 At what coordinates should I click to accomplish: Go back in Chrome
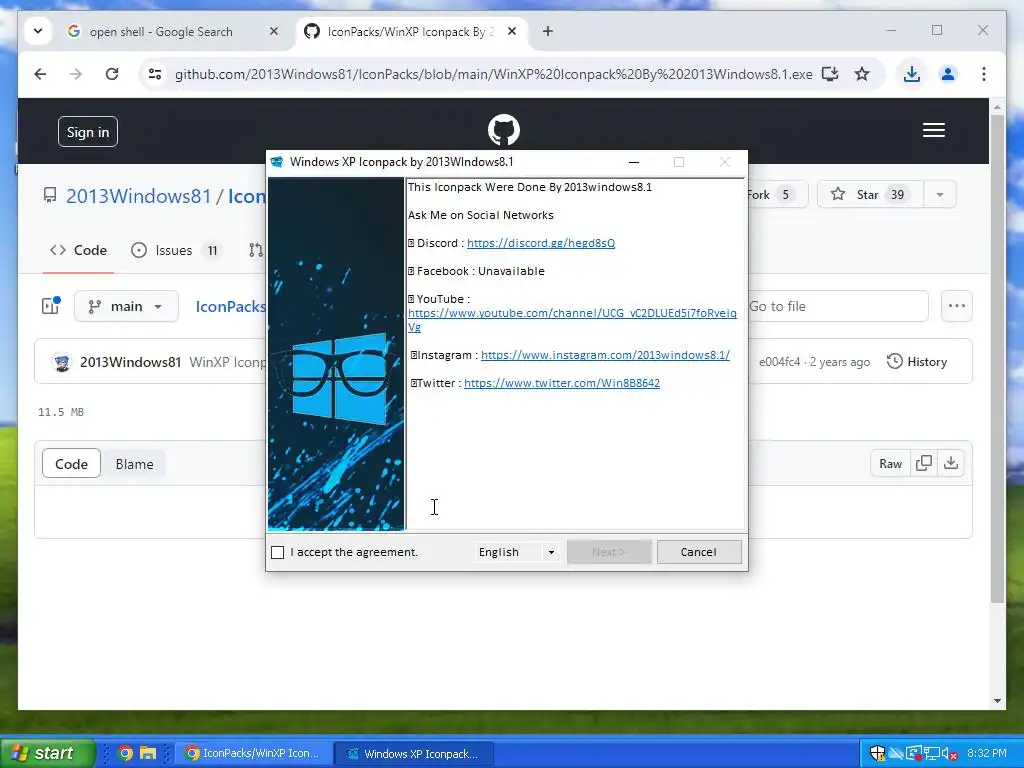point(40,74)
